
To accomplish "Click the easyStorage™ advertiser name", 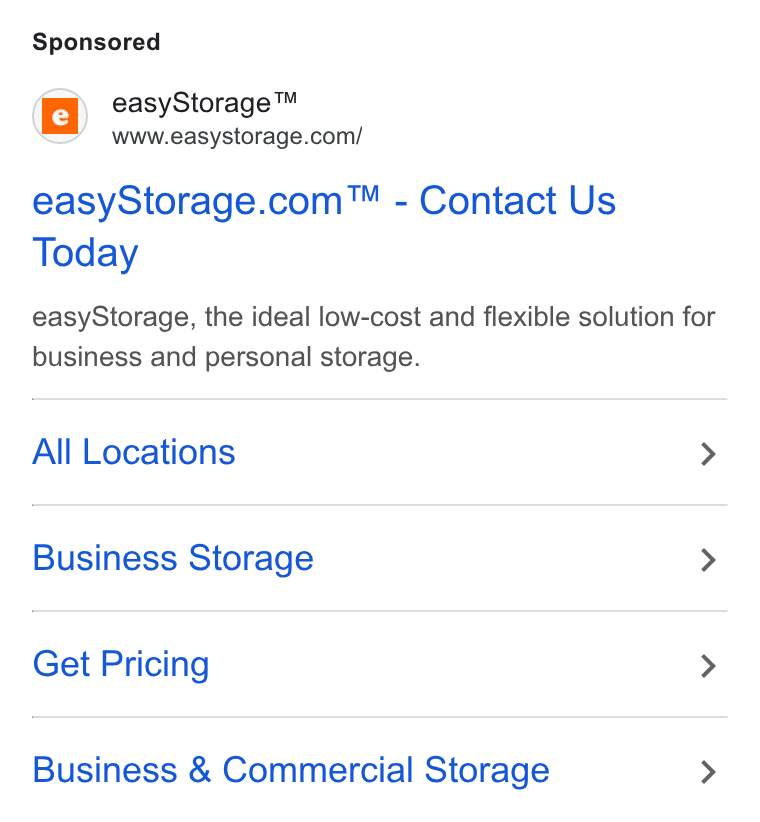I will click(x=204, y=103).
